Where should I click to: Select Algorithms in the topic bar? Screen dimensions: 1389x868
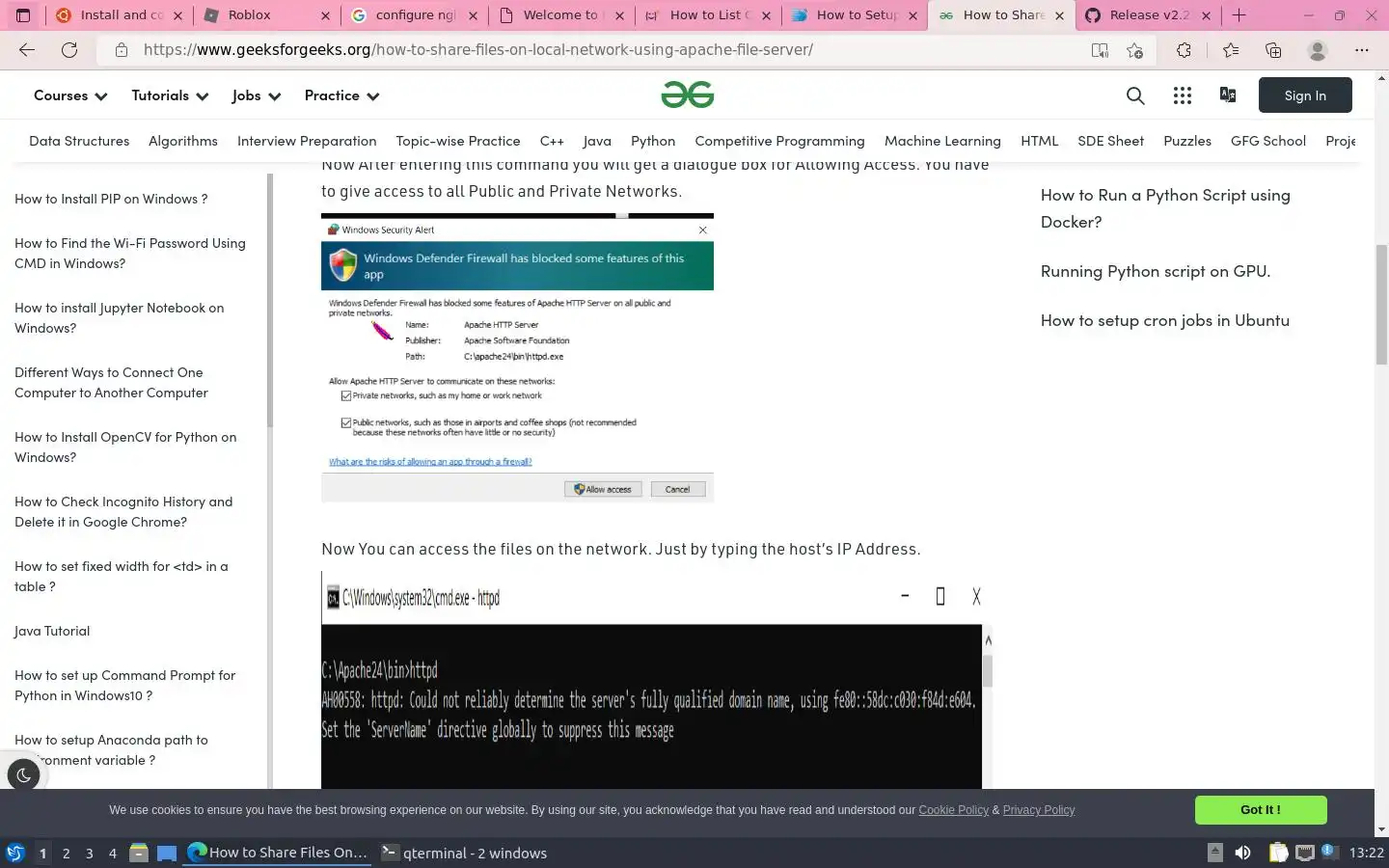point(183,141)
